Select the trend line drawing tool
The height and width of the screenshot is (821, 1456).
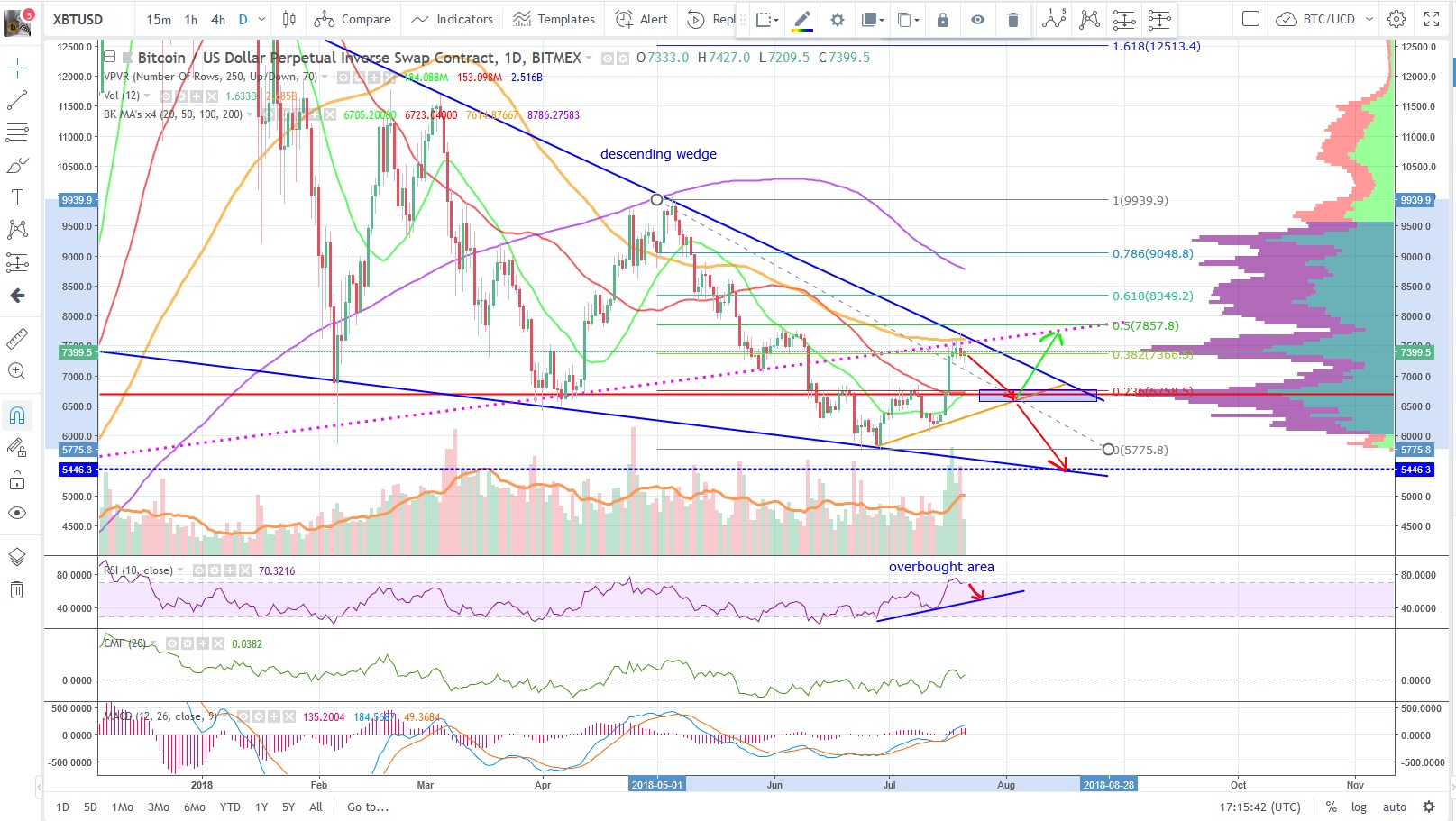[x=17, y=100]
